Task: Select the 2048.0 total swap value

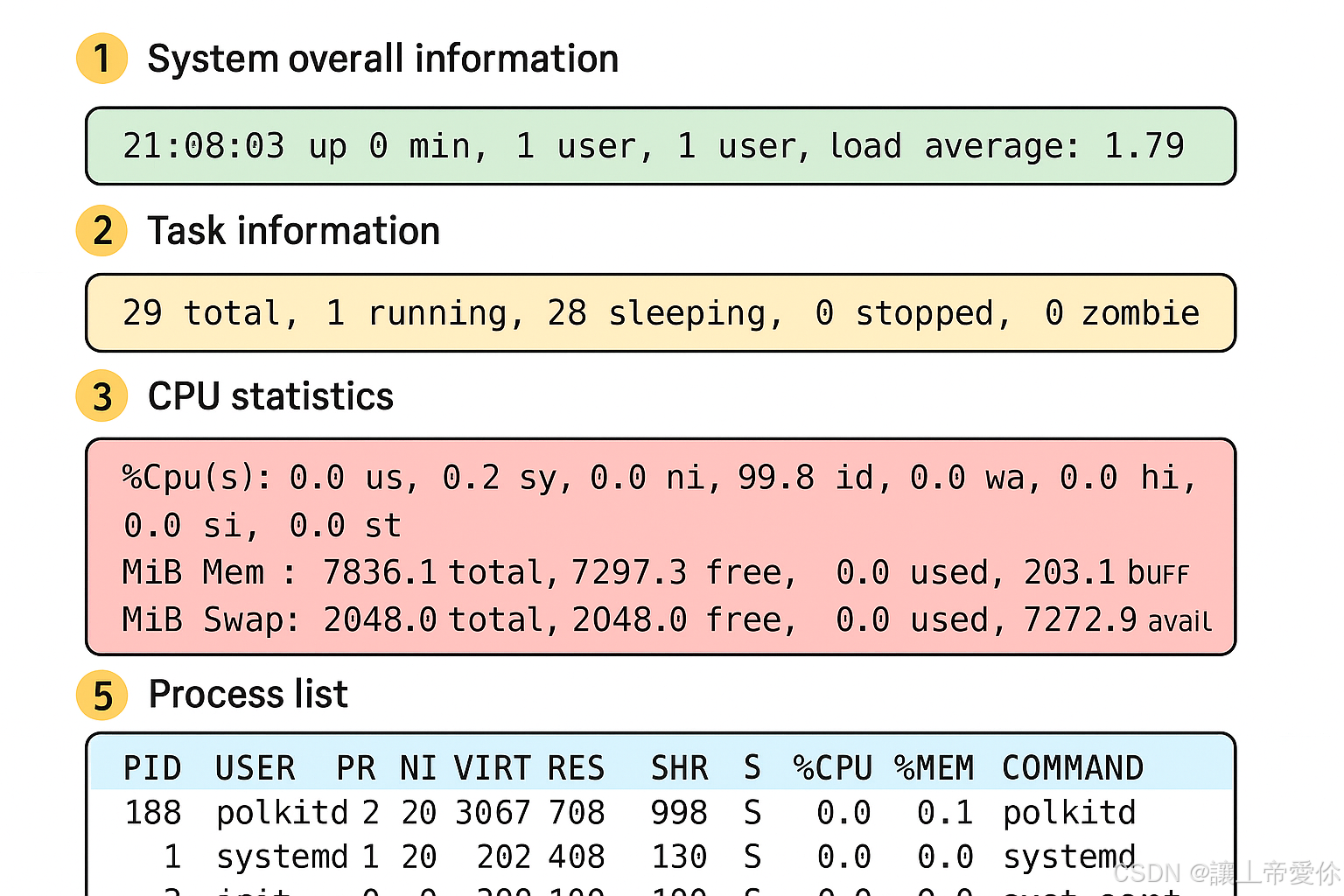Action: coord(380,619)
